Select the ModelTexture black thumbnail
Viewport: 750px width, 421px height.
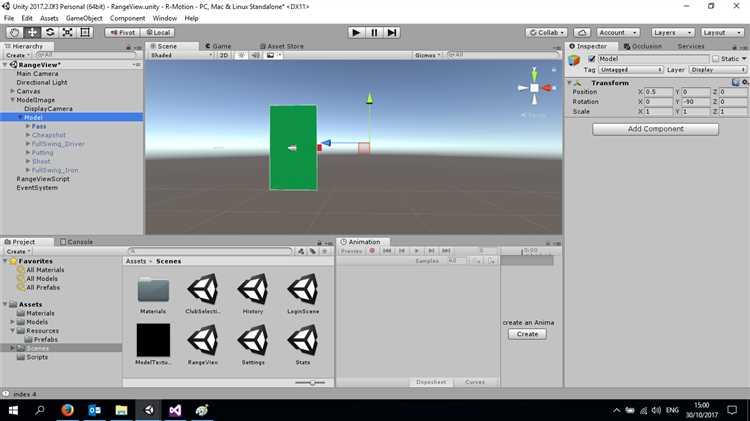(153, 340)
